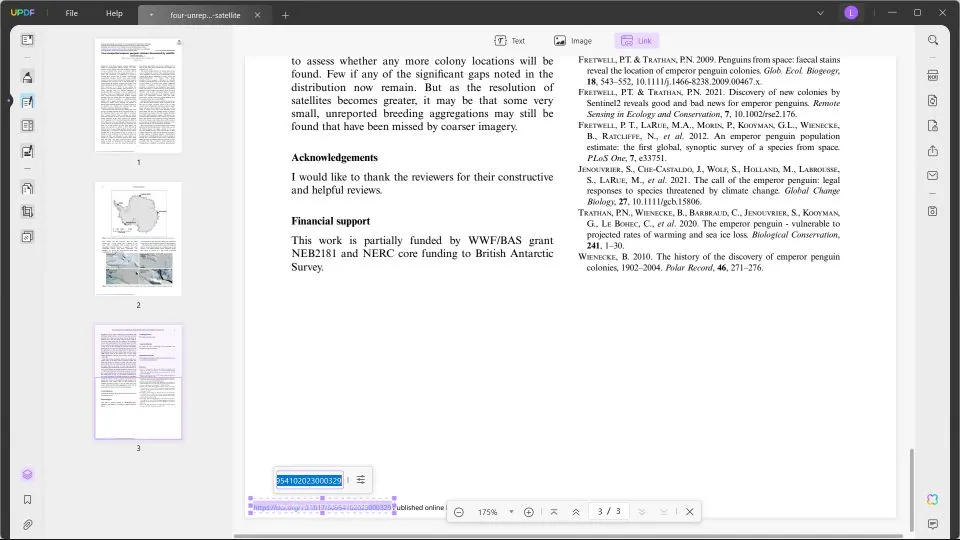This screenshot has height=540, width=960.
Task: Click the Acknowledgements heading
Action: point(334,158)
